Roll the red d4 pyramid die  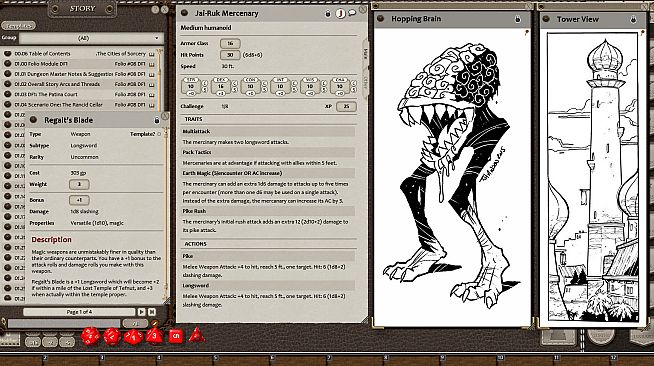coord(196,335)
